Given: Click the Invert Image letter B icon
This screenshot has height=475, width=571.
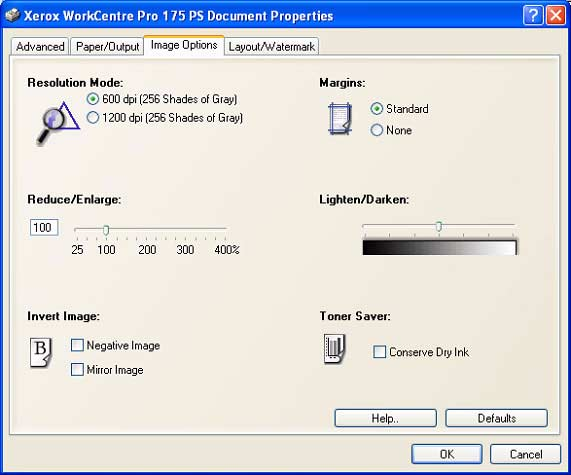Looking at the screenshot, I should 41,352.
